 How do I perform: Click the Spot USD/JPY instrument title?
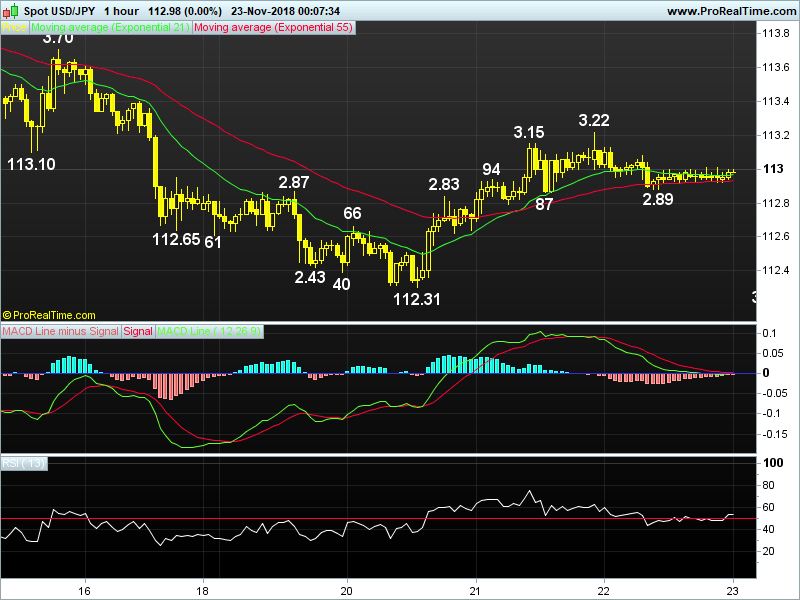tap(60, 11)
